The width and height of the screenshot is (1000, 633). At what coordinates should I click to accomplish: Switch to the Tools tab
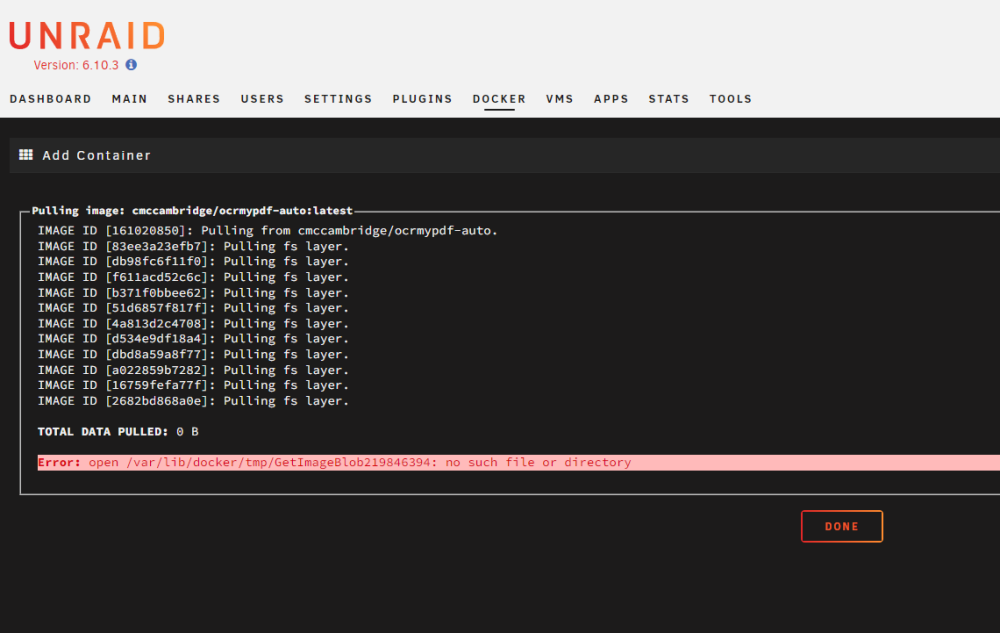tap(731, 99)
